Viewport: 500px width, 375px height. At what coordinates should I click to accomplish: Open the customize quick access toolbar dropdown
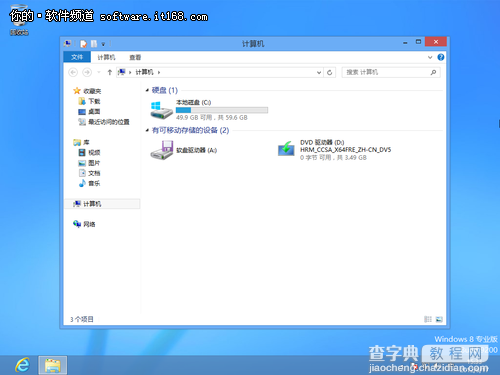[x=103, y=44]
